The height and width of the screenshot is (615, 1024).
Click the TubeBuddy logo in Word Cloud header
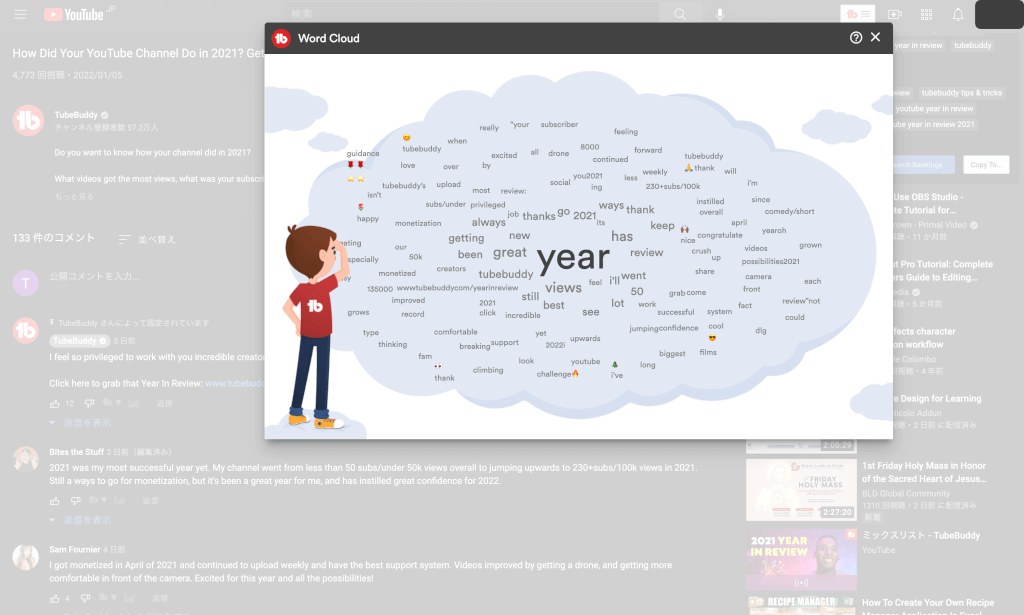(x=281, y=39)
